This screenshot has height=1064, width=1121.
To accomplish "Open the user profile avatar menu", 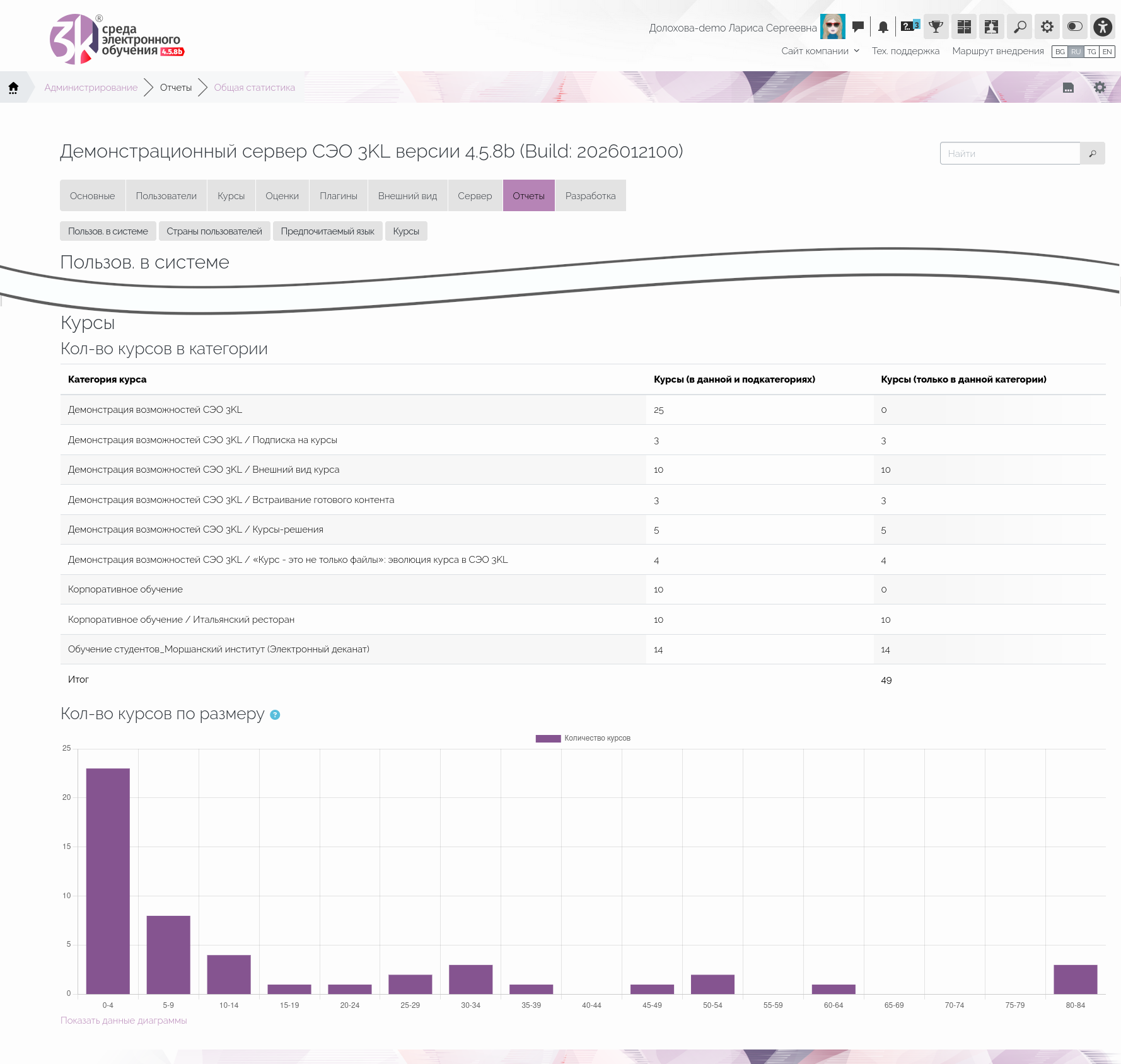I will pos(833,26).
